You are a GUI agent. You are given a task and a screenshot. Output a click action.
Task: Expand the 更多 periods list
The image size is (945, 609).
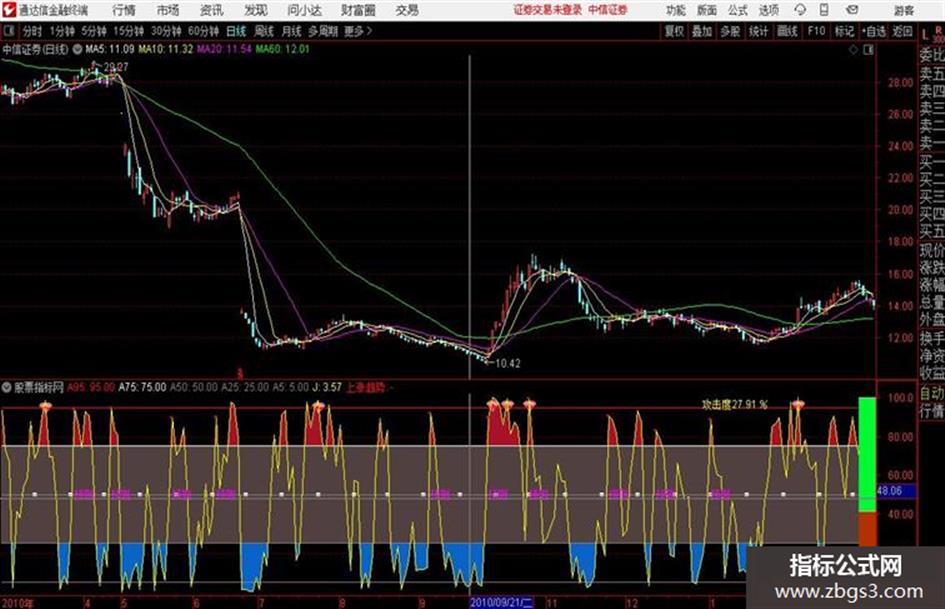pos(358,31)
